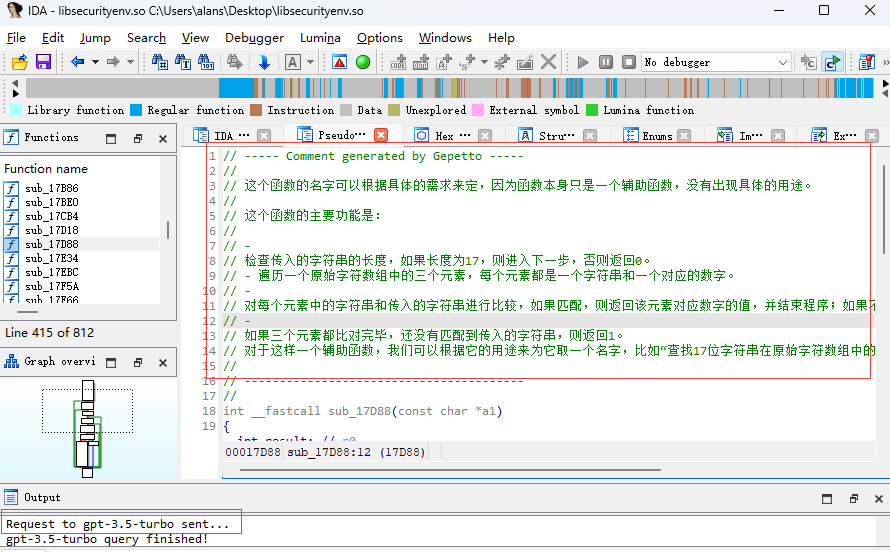This screenshot has width=890, height=552.
Task: Open the No debugger combo box
Action: [x=716, y=62]
